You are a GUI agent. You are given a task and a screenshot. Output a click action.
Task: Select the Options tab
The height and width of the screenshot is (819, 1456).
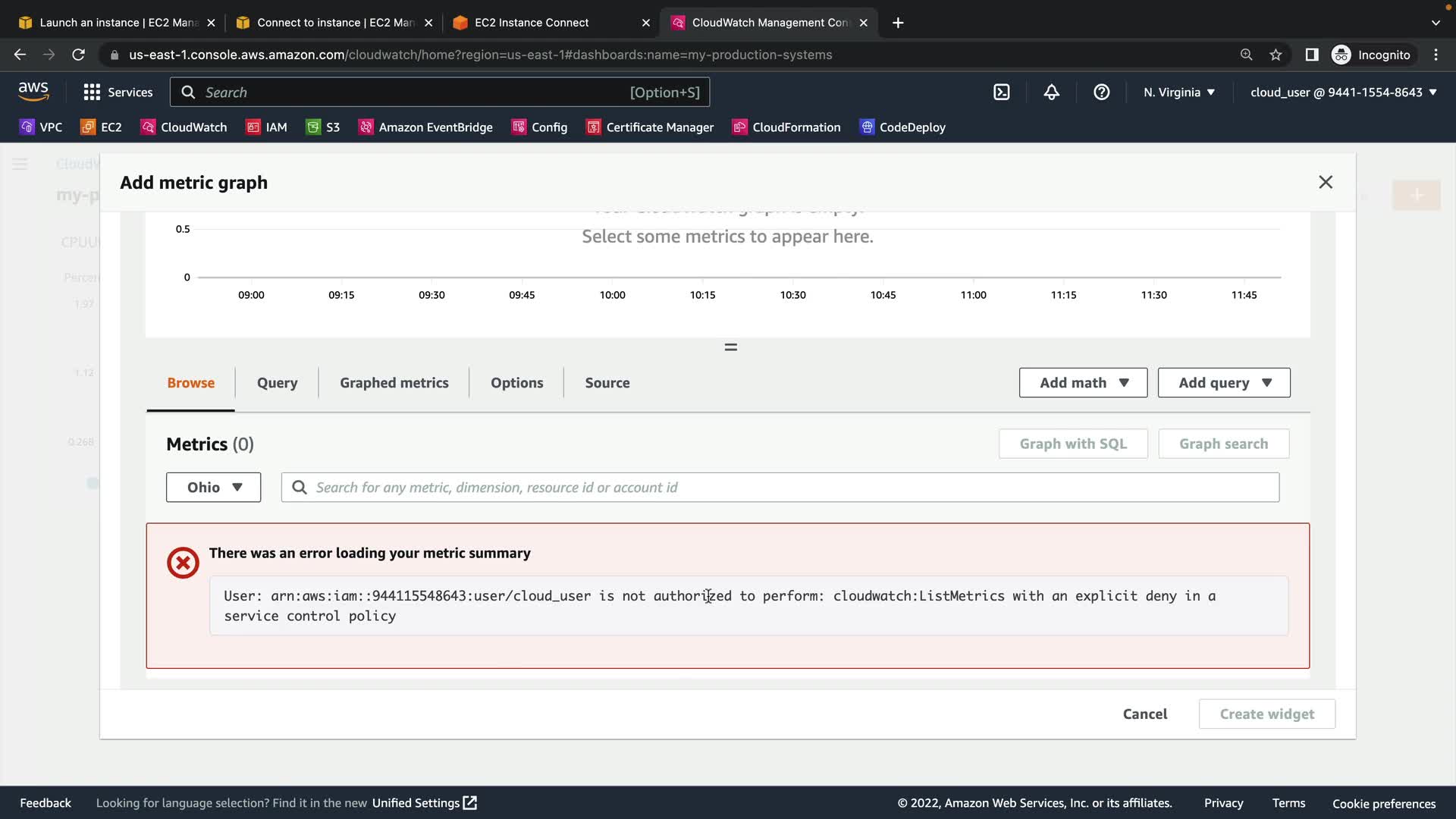pos(516,383)
